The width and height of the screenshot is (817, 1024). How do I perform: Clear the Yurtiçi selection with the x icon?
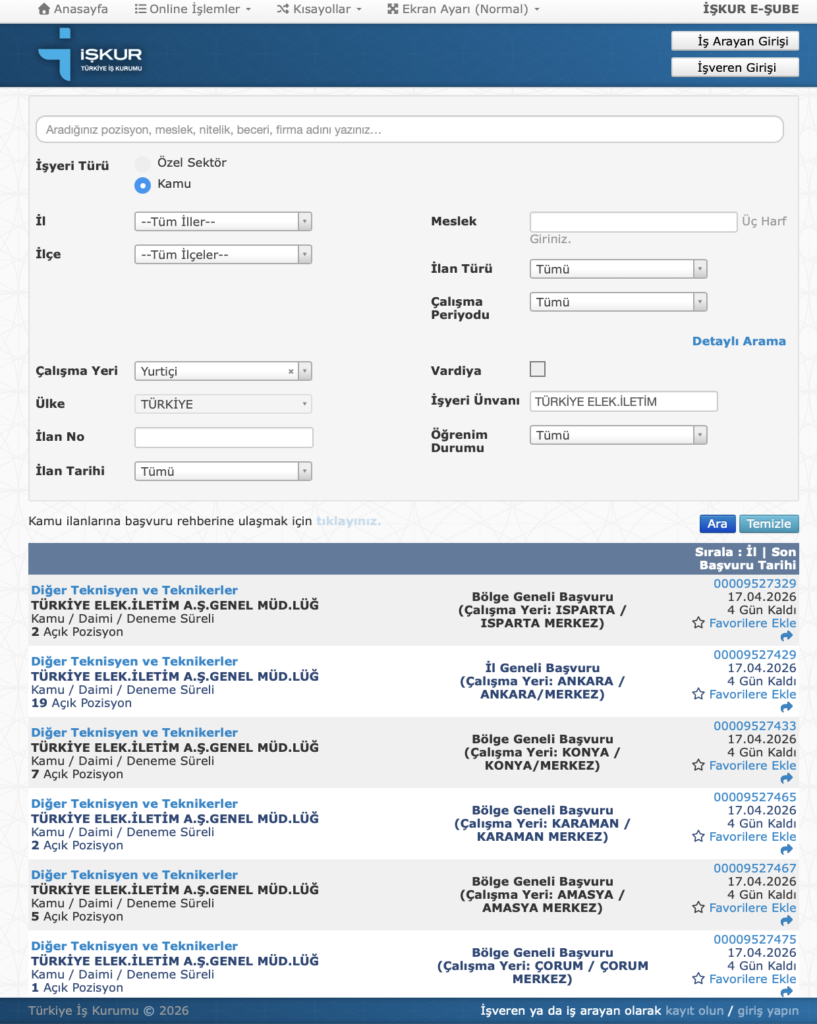pyautogui.click(x=291, y=371)
